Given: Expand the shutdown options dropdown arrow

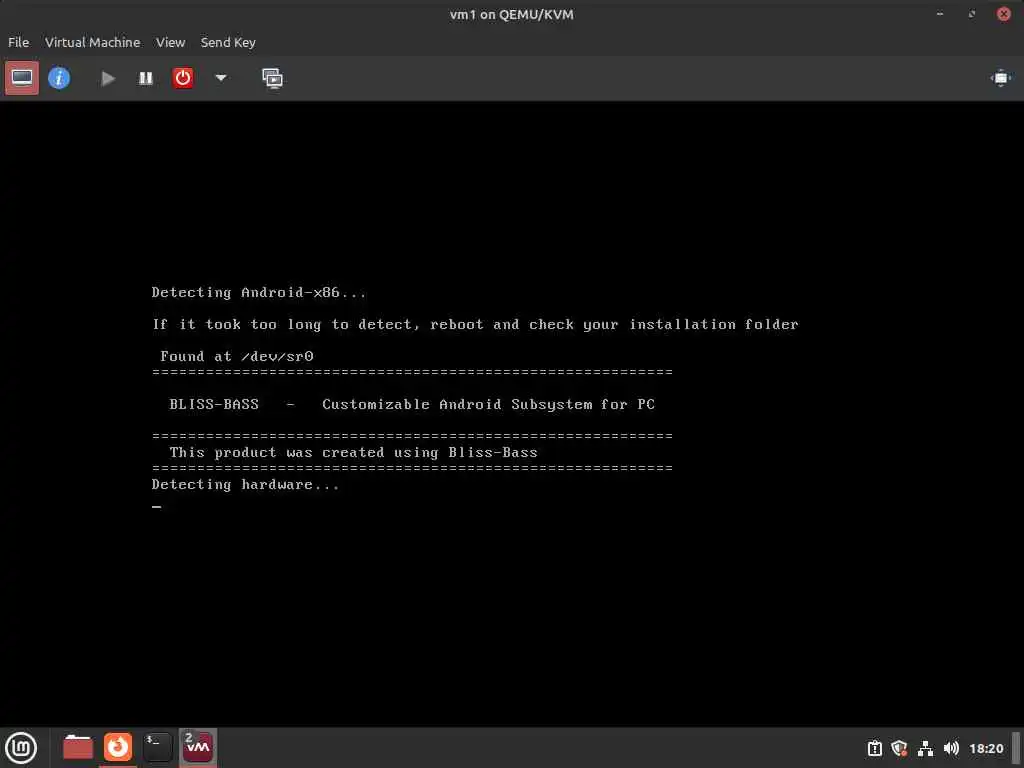Looking at the screenshot, I should click(x=221, y=78).
